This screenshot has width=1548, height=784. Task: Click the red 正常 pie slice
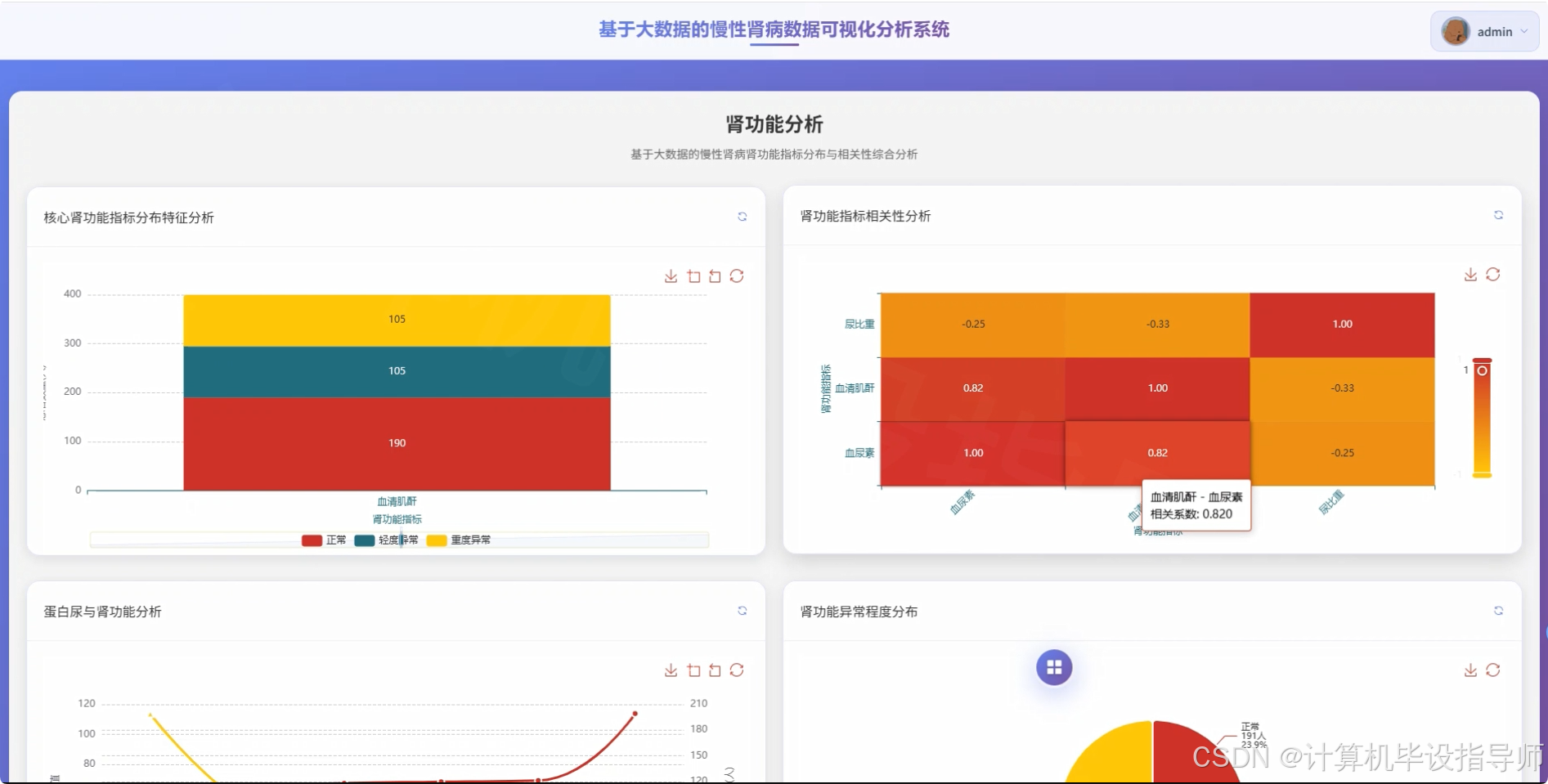coord(1186,756)
